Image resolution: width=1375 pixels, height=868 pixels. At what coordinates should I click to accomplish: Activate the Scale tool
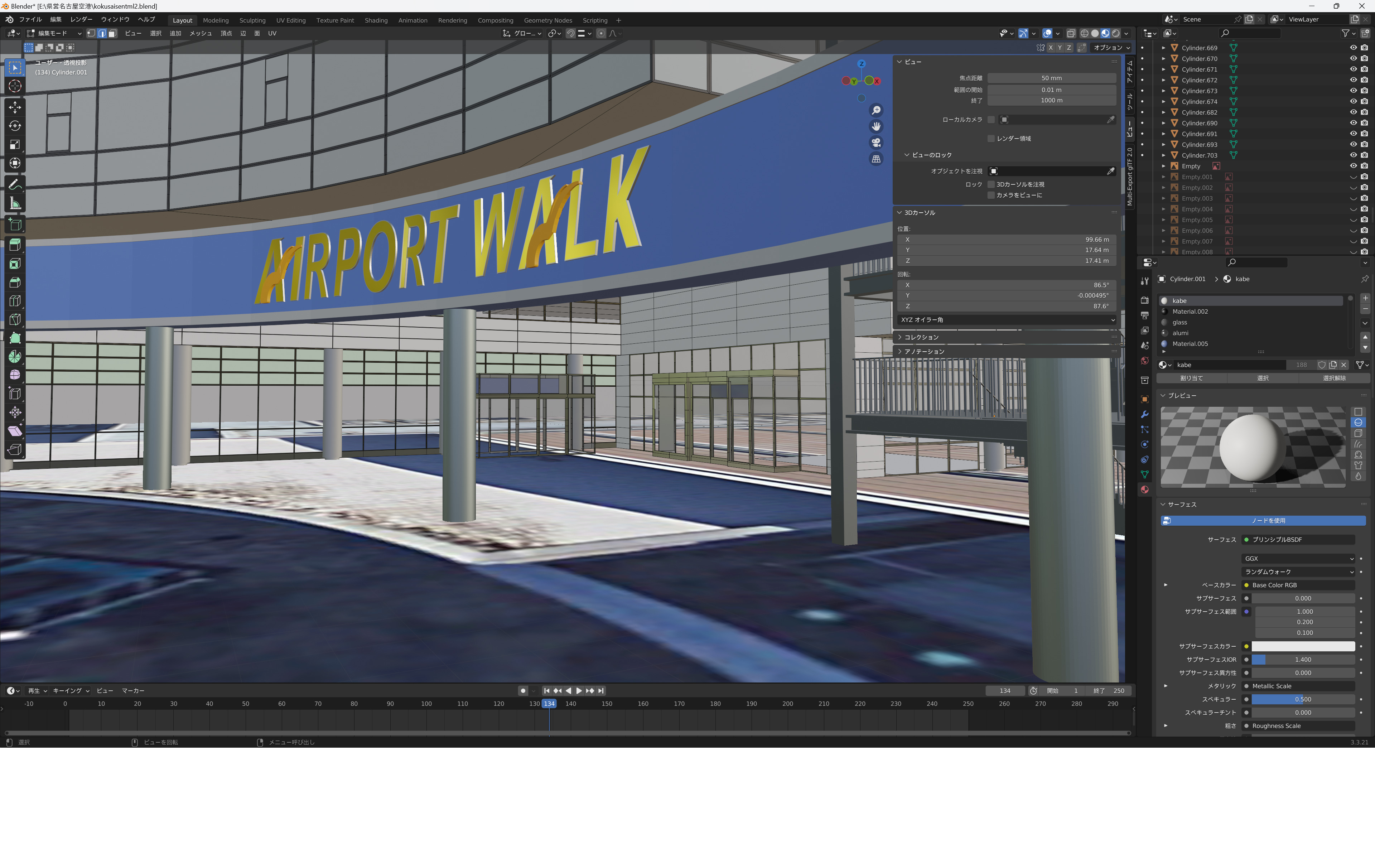tap(15, 145)
